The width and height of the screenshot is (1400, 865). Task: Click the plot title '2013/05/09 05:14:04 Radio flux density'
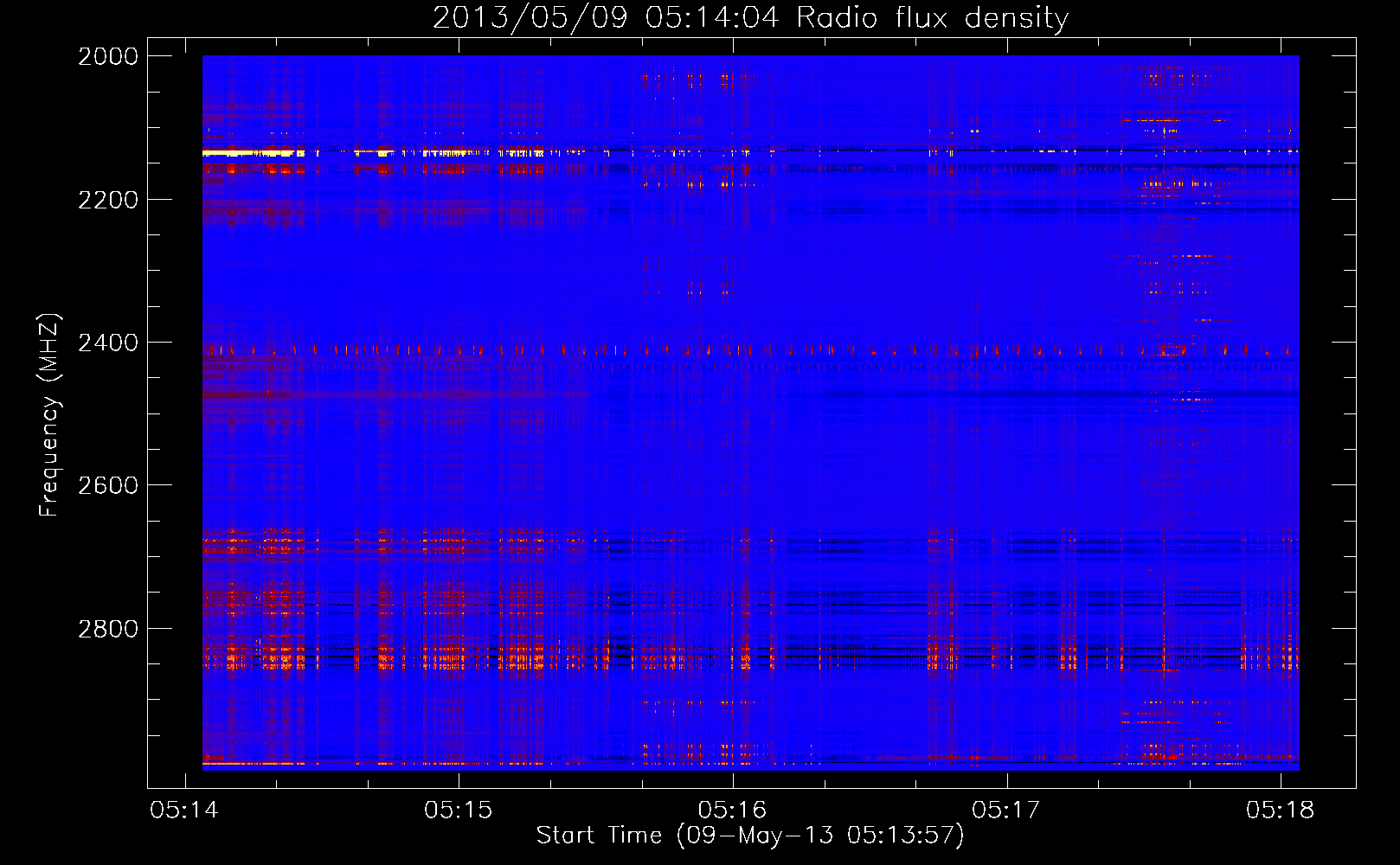pyautogui.click(x=750, y=18)
